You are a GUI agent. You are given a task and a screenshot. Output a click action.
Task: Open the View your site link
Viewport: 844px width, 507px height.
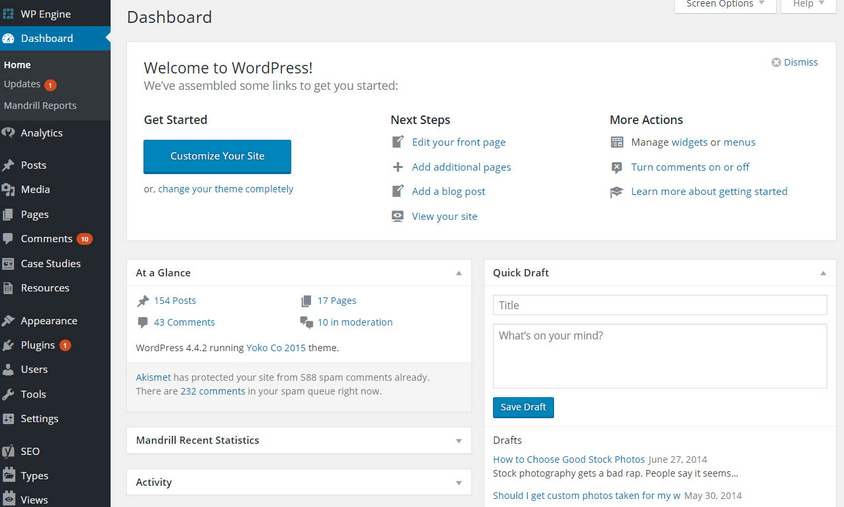[445, 216]
